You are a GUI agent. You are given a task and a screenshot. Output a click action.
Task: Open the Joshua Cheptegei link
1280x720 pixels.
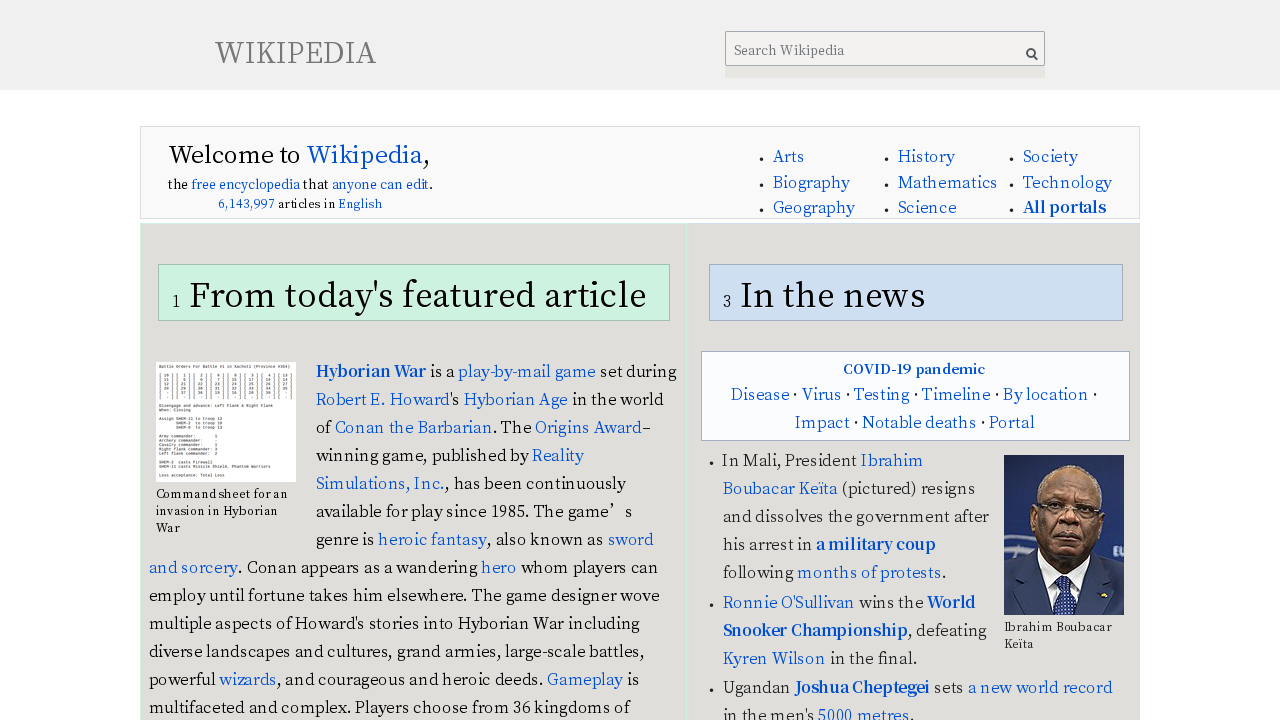[862, 688]
